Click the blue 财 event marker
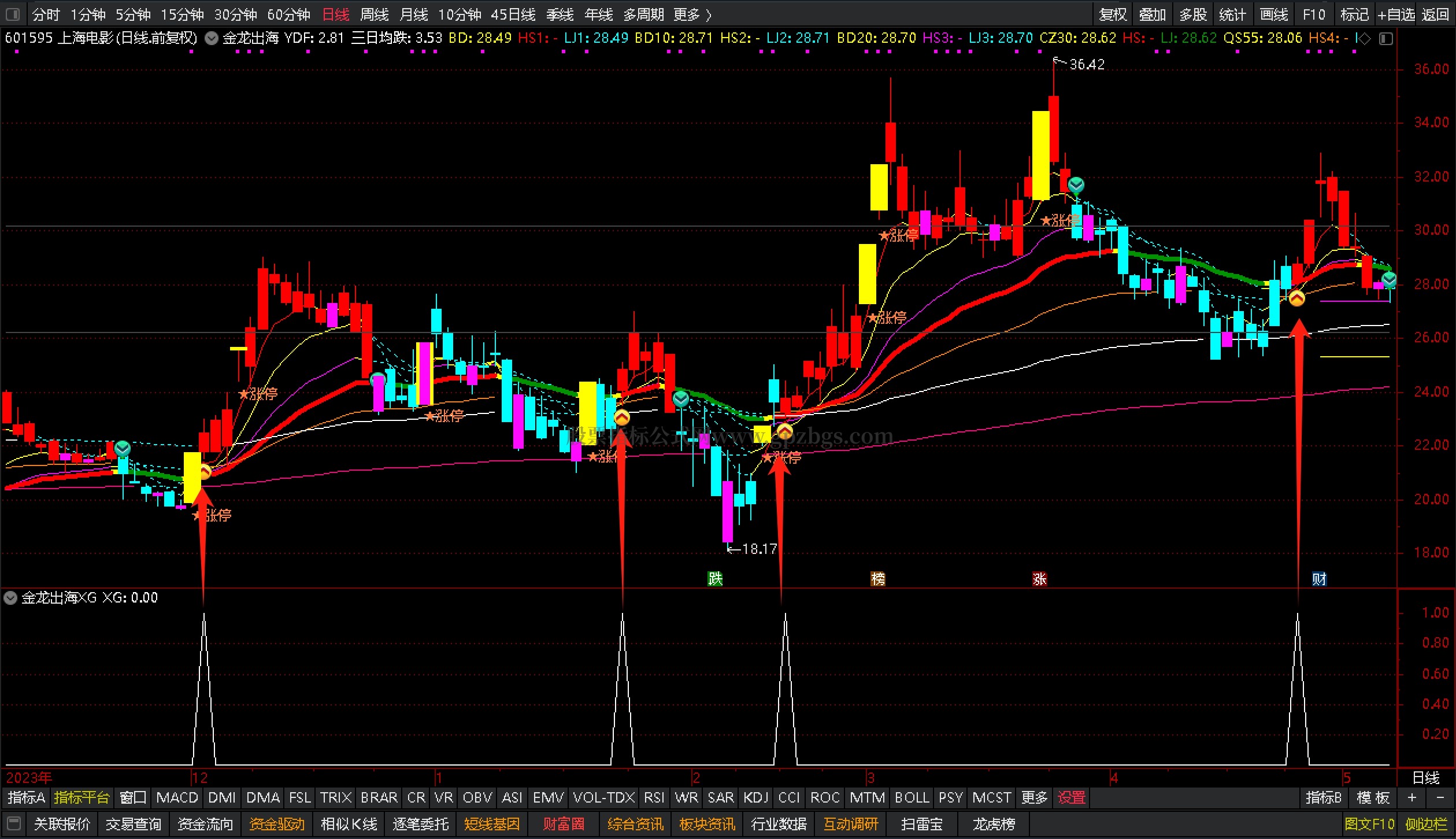 (1319, 579)
